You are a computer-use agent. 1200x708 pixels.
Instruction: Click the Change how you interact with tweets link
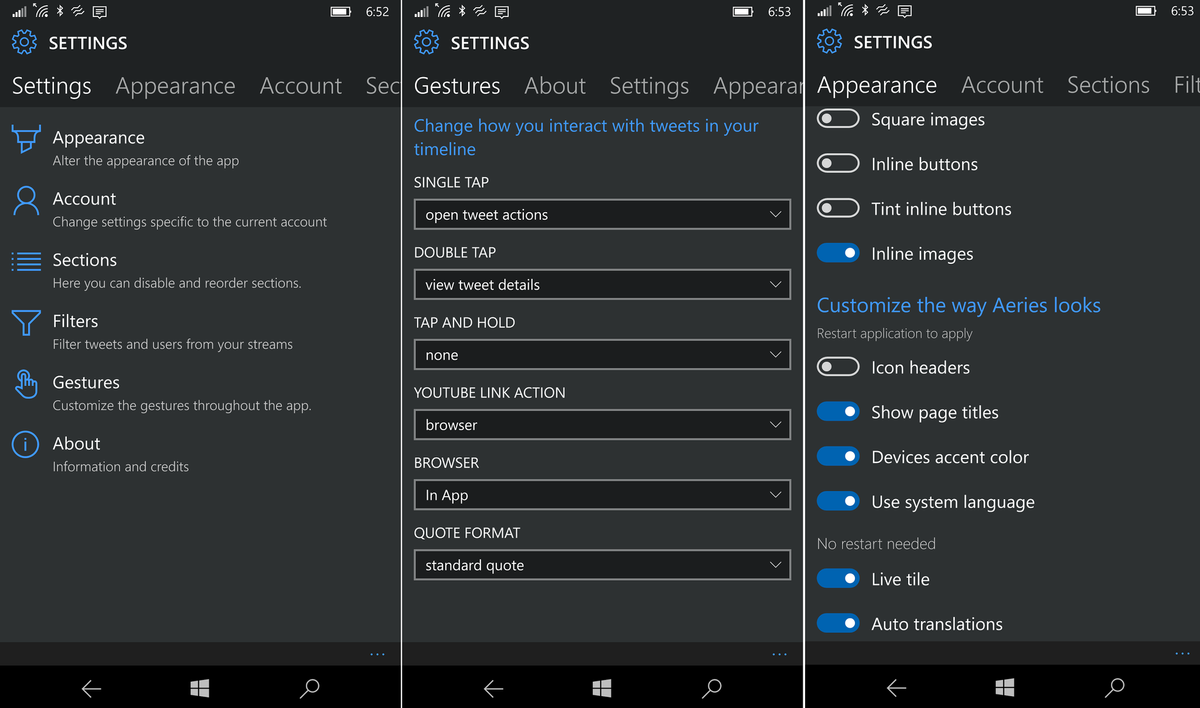(x=585, y=137)
